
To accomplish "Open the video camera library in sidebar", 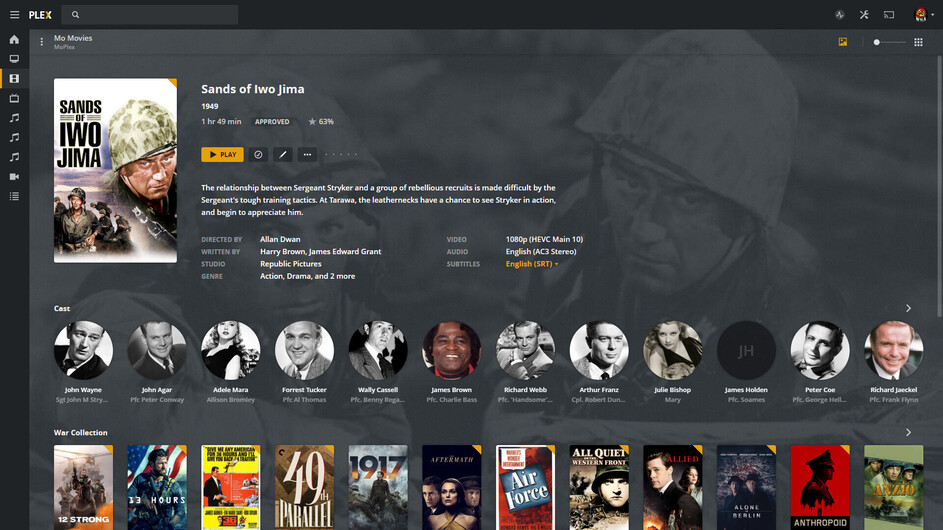I will click(x=14, y=176).
